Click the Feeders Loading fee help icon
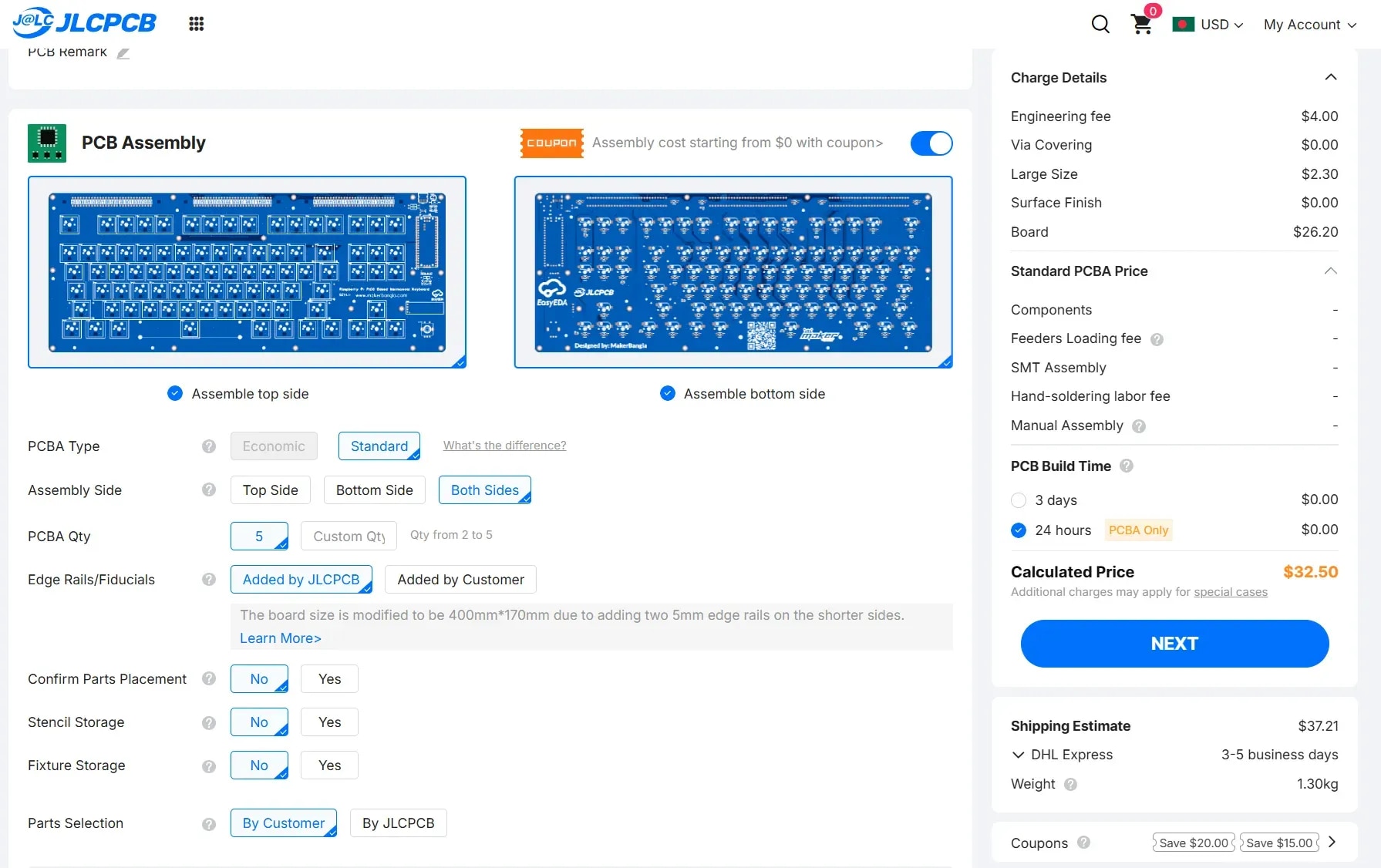1381x868 pixels. click(1157, 339)
